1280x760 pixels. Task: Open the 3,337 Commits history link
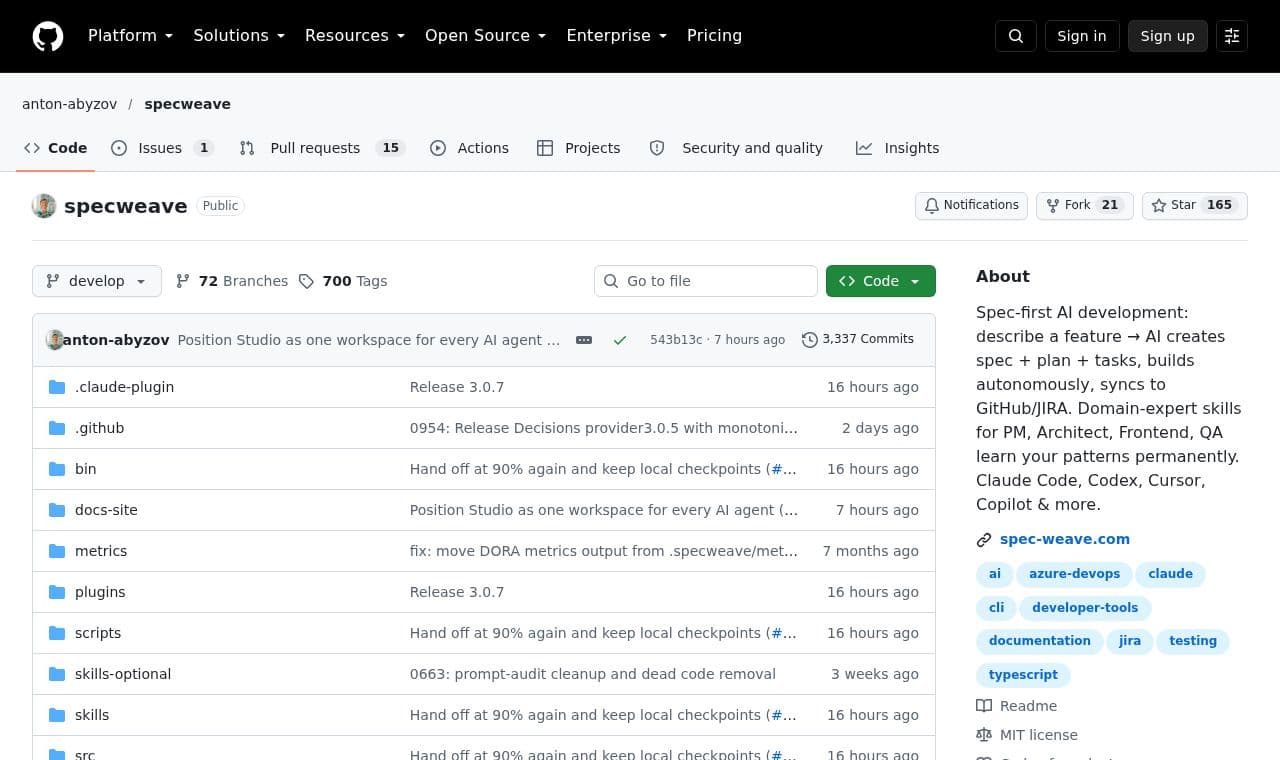point(858,339)
